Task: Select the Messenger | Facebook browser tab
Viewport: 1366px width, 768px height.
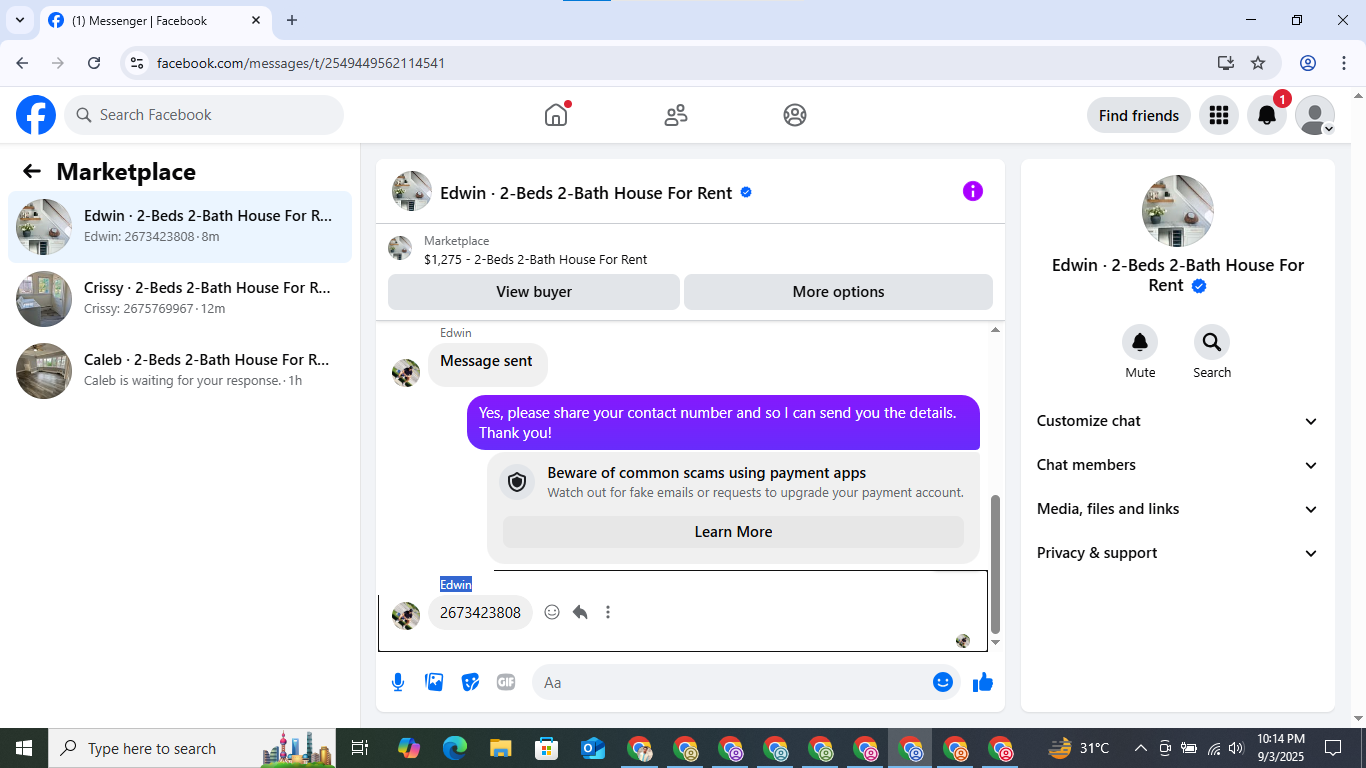Action: click(155, 20)
